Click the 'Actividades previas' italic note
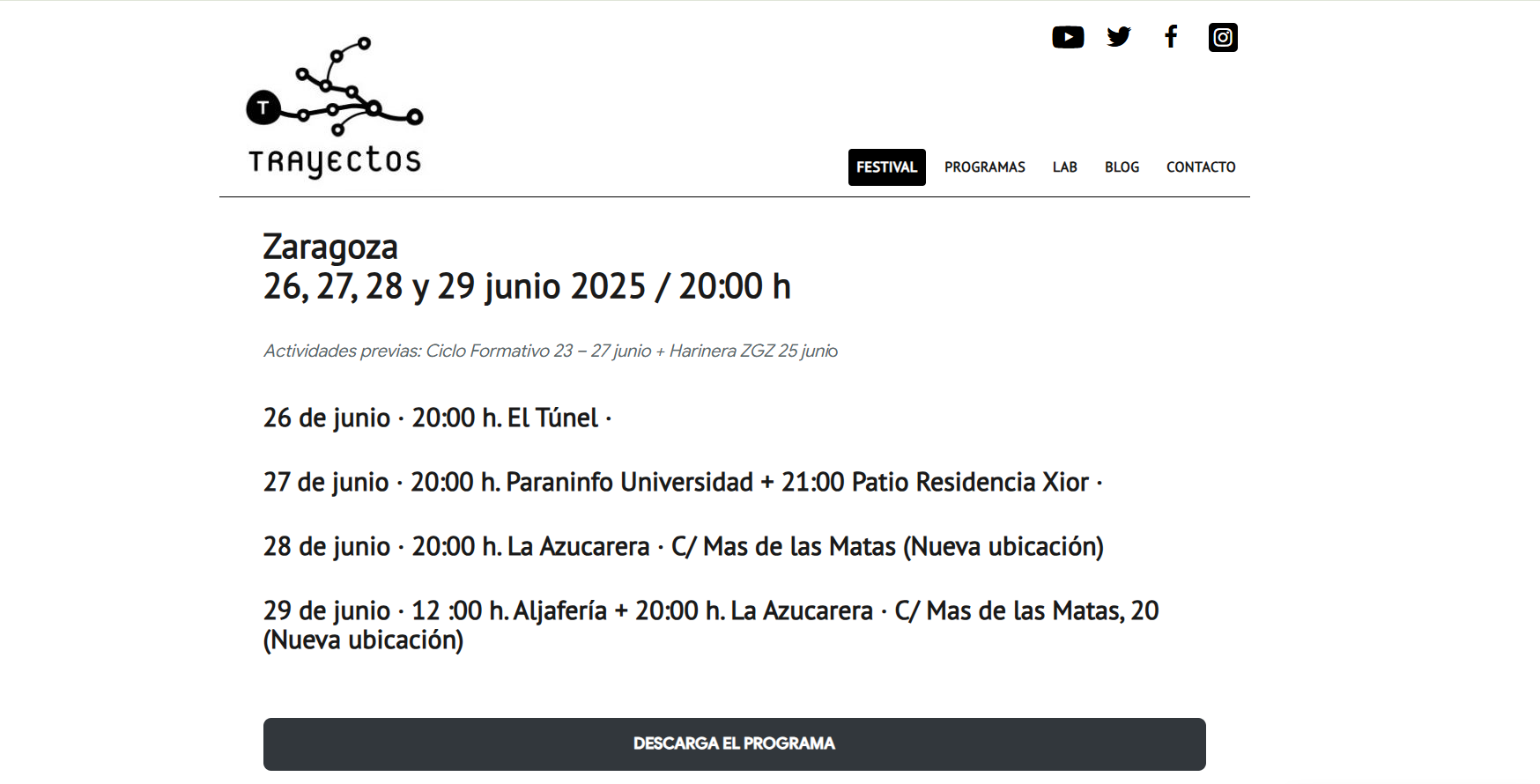Screen dimensions: 1540x784 pyautogui.click(x=551, y=351)
